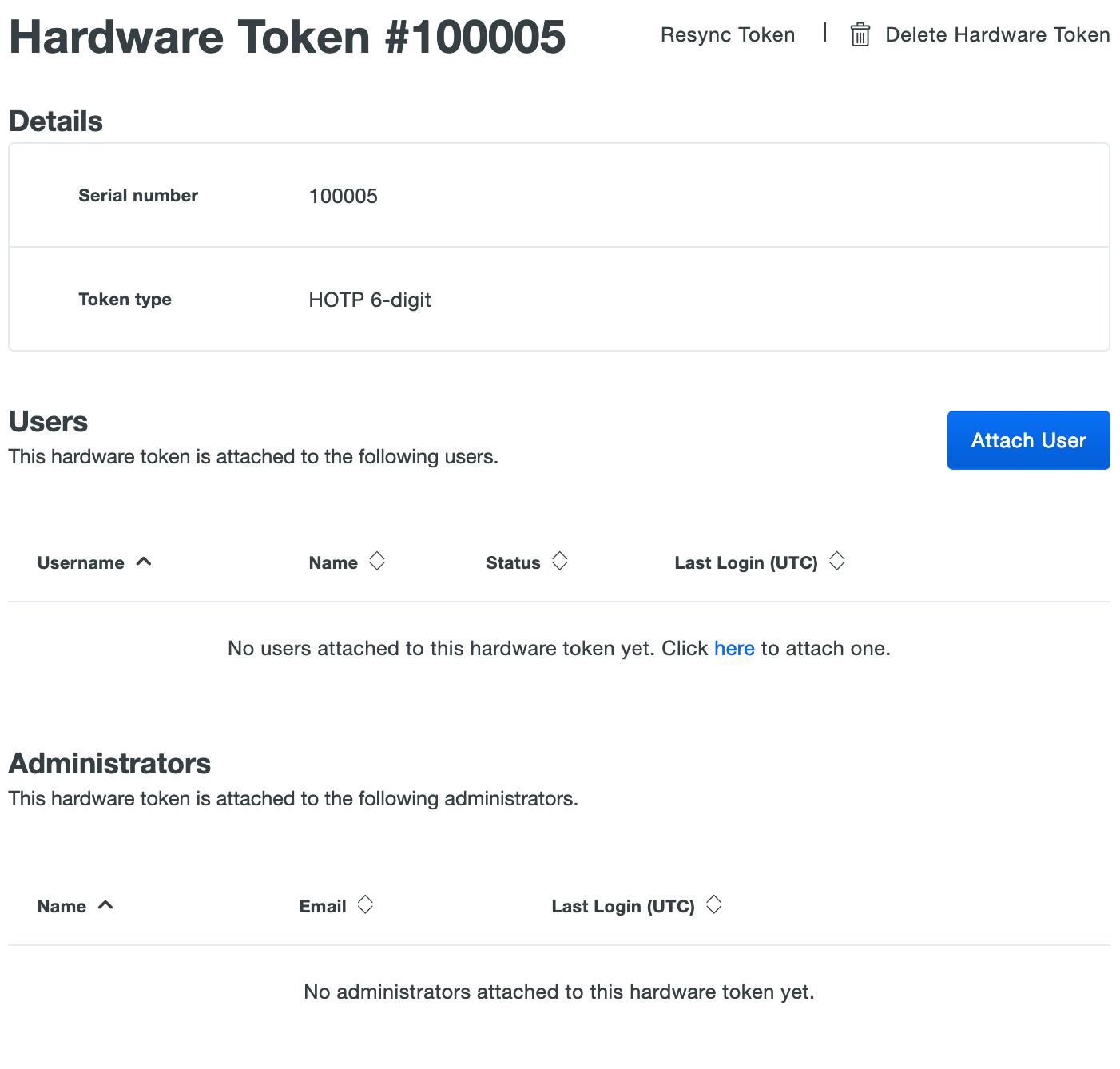Viewport: 1120px width, 1069px height.
Task: Click the Attach User button
Action: click(x=1028, y=439)
